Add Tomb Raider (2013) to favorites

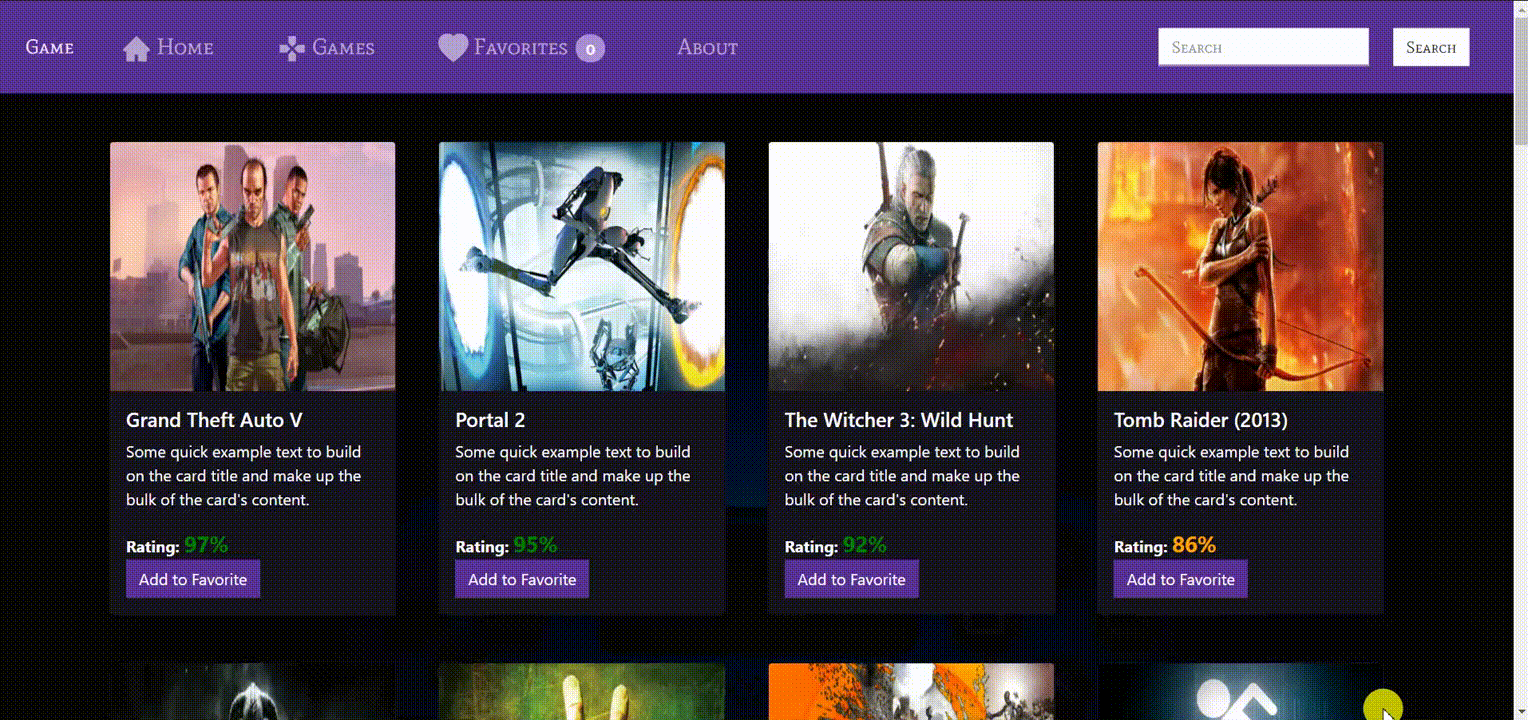click(x=1180, y=579)
